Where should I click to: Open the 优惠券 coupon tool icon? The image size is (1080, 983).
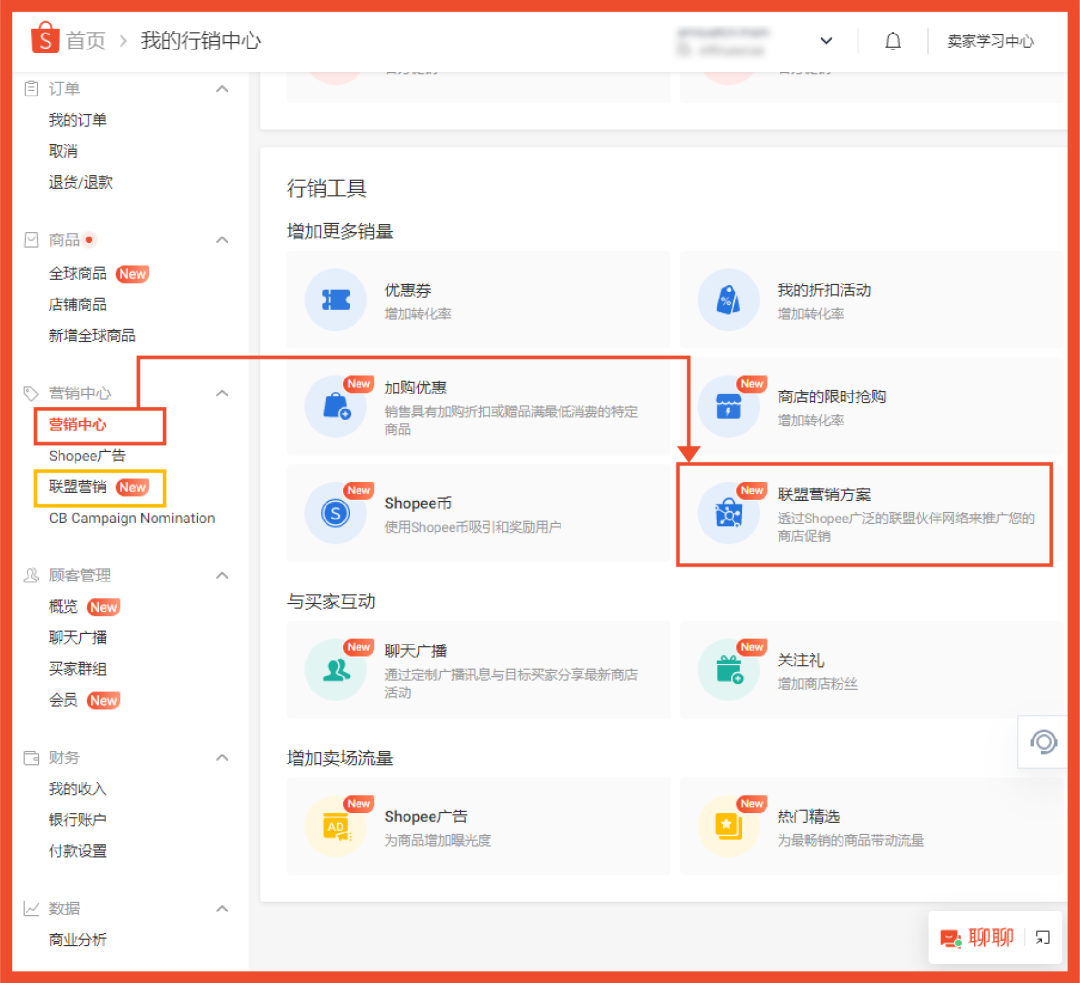tap(336, 300)
